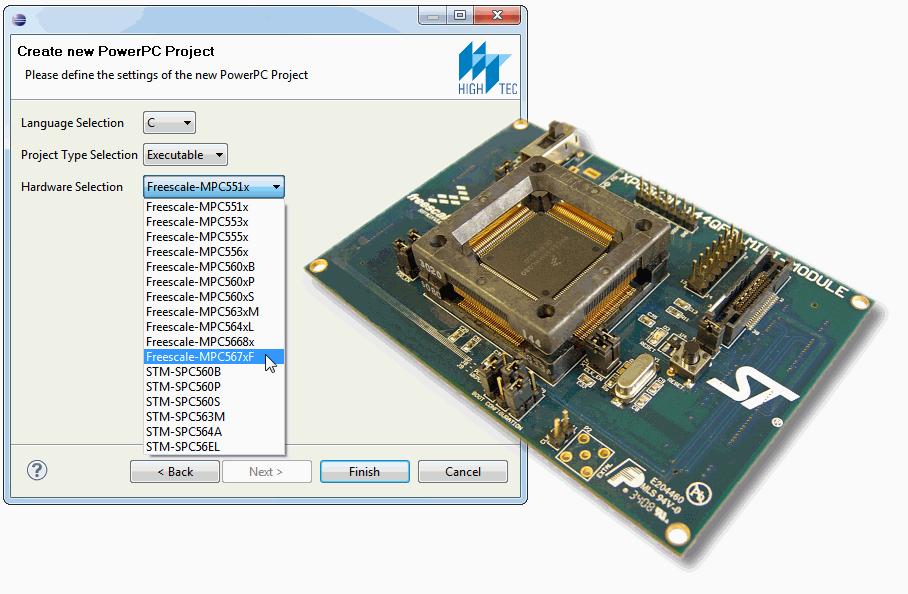Select Freescale-MPC553x from the list
The image size is (908, 594).
click(x=214, y=222)
